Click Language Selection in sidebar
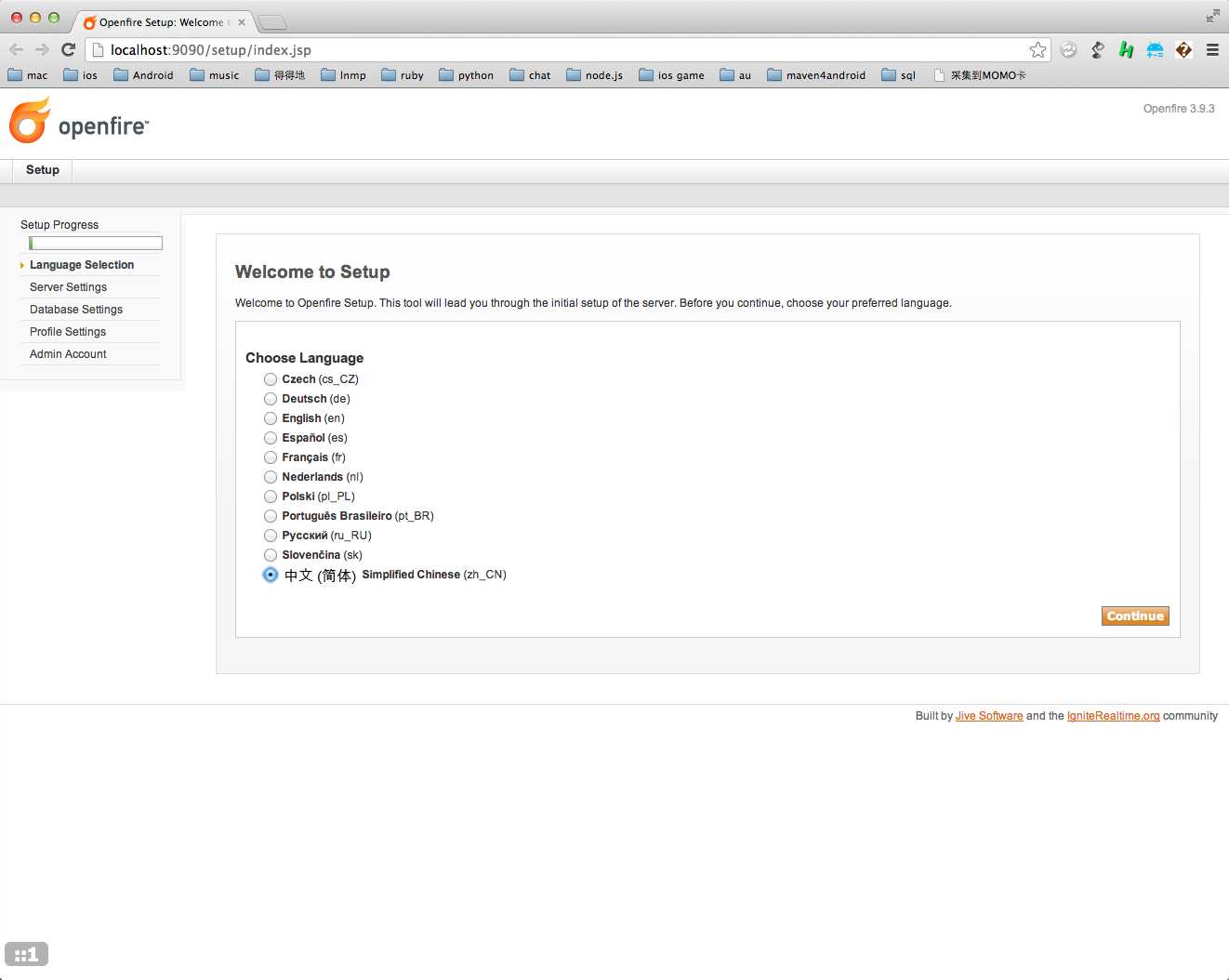This screenshot has width=1229, height=980. [x=82, y=265]
